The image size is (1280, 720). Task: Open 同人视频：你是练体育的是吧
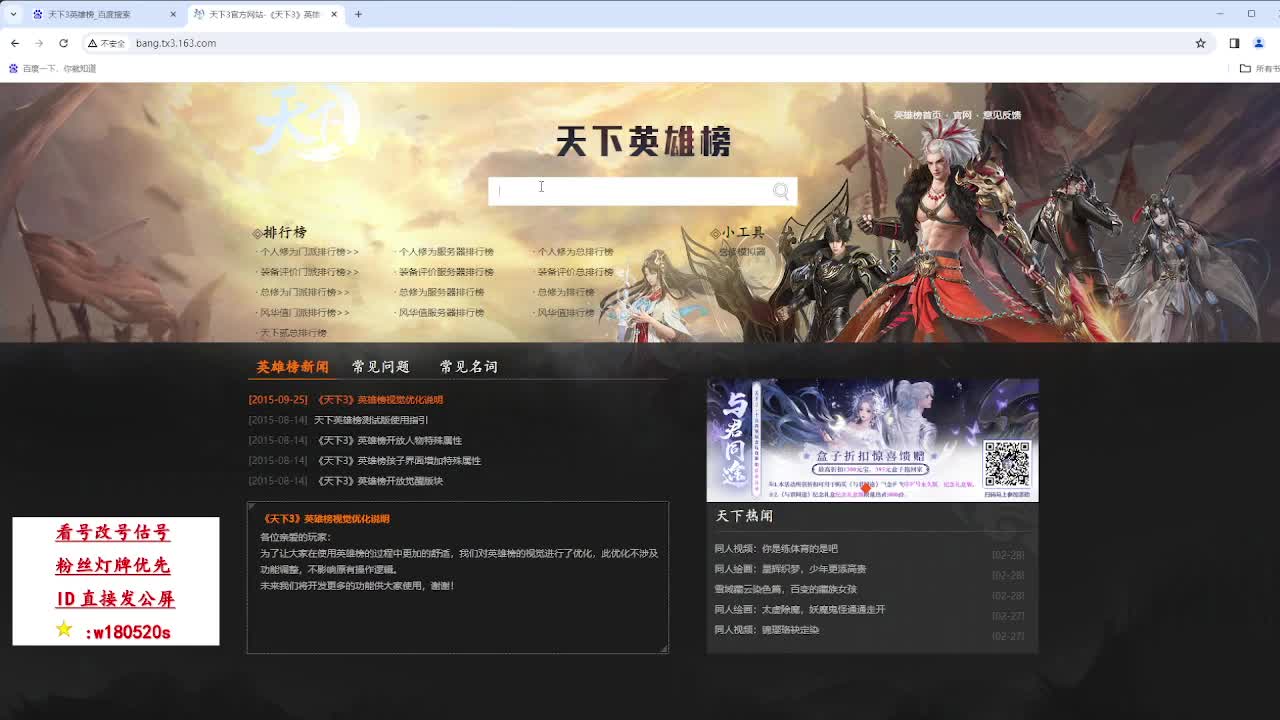pyautogui.click(x=776, y=549)
